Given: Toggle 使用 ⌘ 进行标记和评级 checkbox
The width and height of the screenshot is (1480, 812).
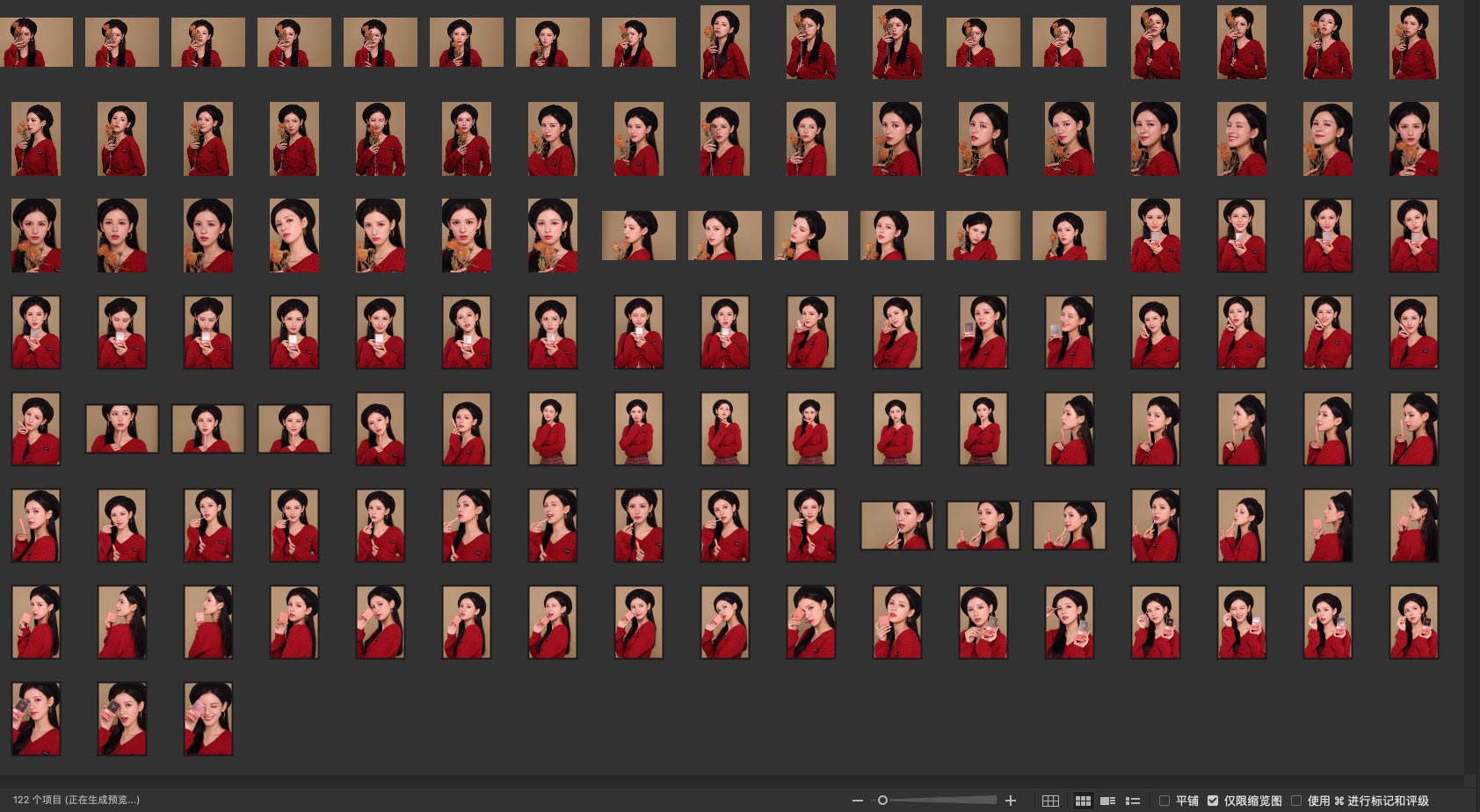Looking at the screenshot, I should click(x=1296, y=801).
